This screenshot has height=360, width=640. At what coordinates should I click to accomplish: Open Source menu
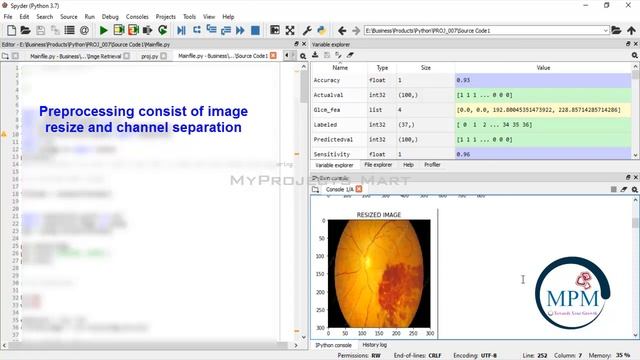tap(69, 17)
